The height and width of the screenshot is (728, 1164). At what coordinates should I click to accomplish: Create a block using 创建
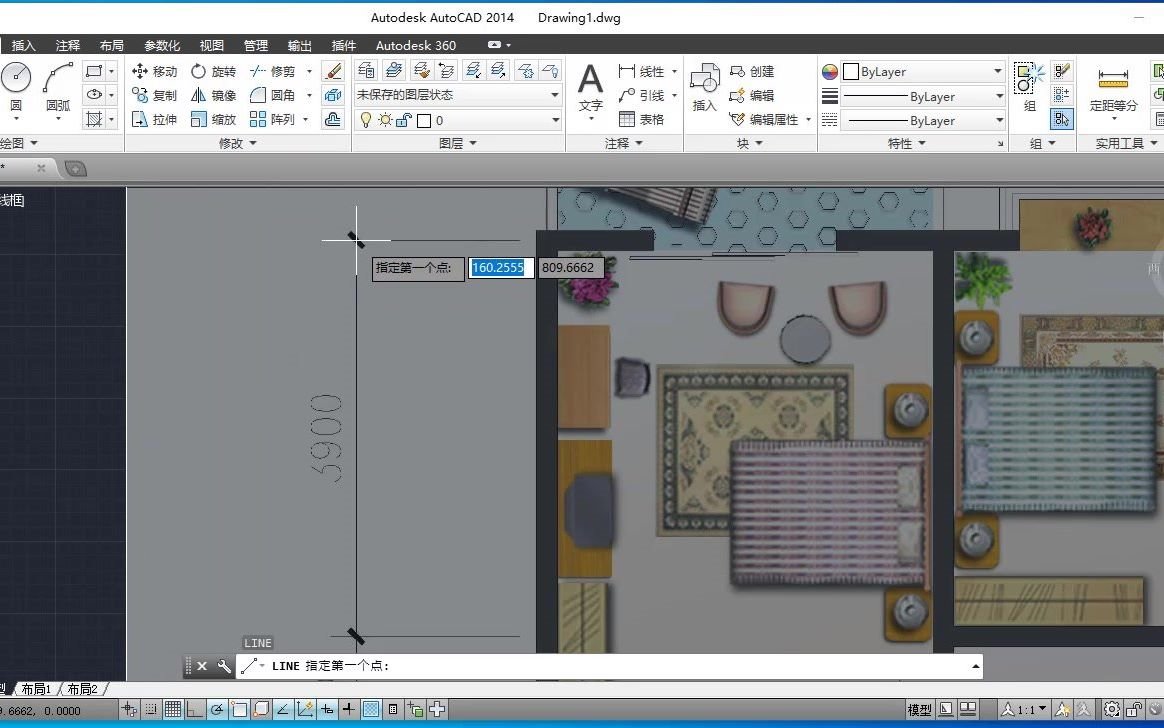(x=753, y=71)
